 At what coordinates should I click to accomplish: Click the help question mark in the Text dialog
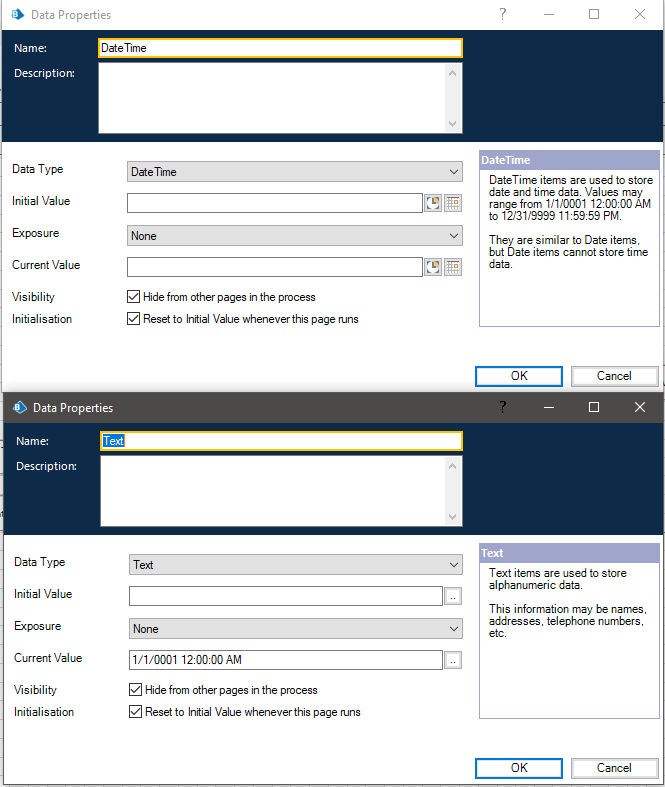[x=502, y=407]
